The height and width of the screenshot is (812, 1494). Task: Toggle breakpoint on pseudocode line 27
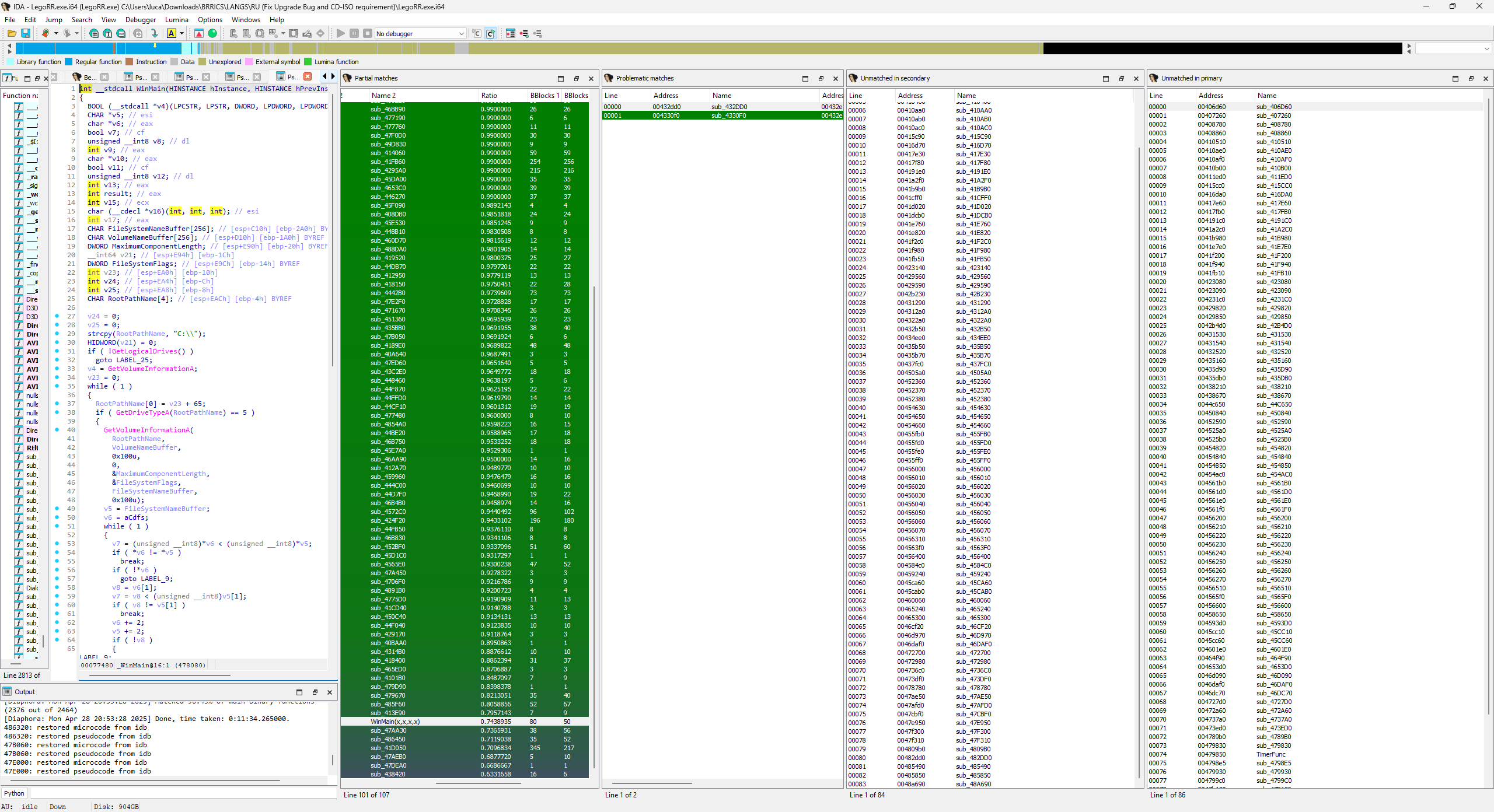(57, 316)
